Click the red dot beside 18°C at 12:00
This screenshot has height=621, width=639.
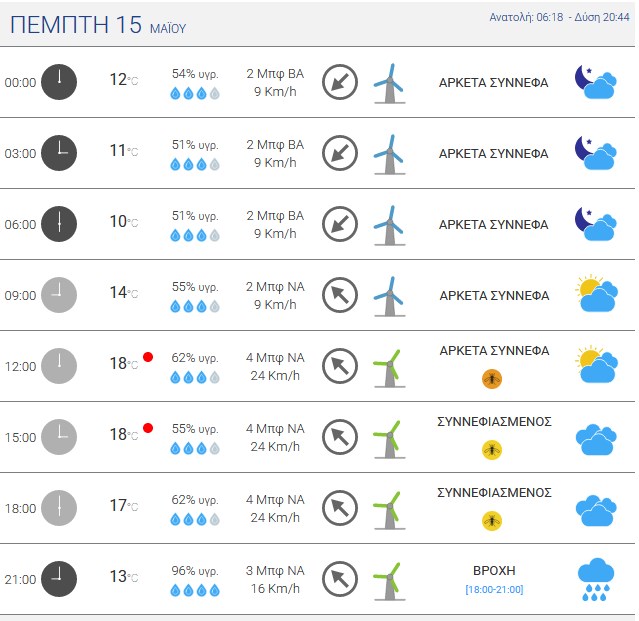pyautogui.click(x=148, y=357)
